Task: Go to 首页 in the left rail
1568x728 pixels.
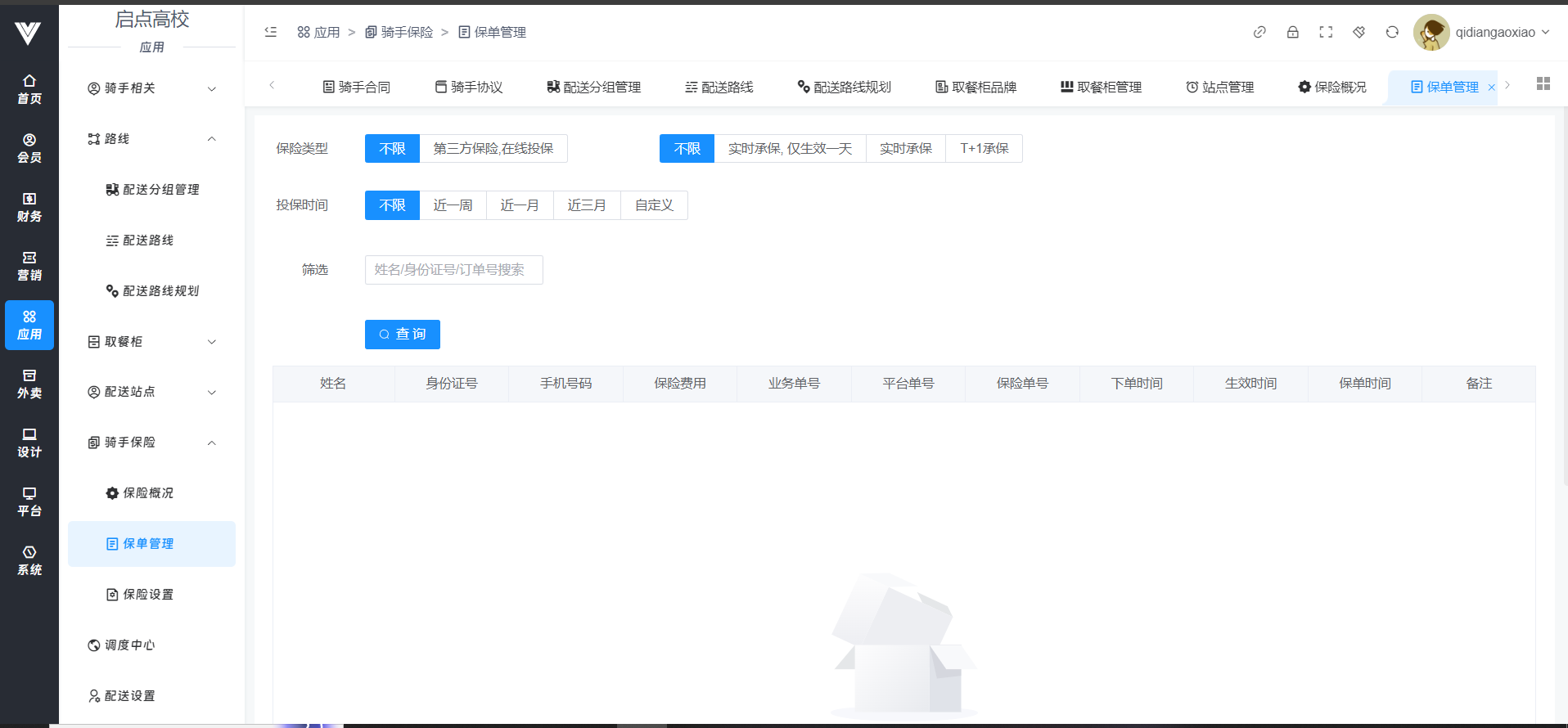Action: [29, 89]
